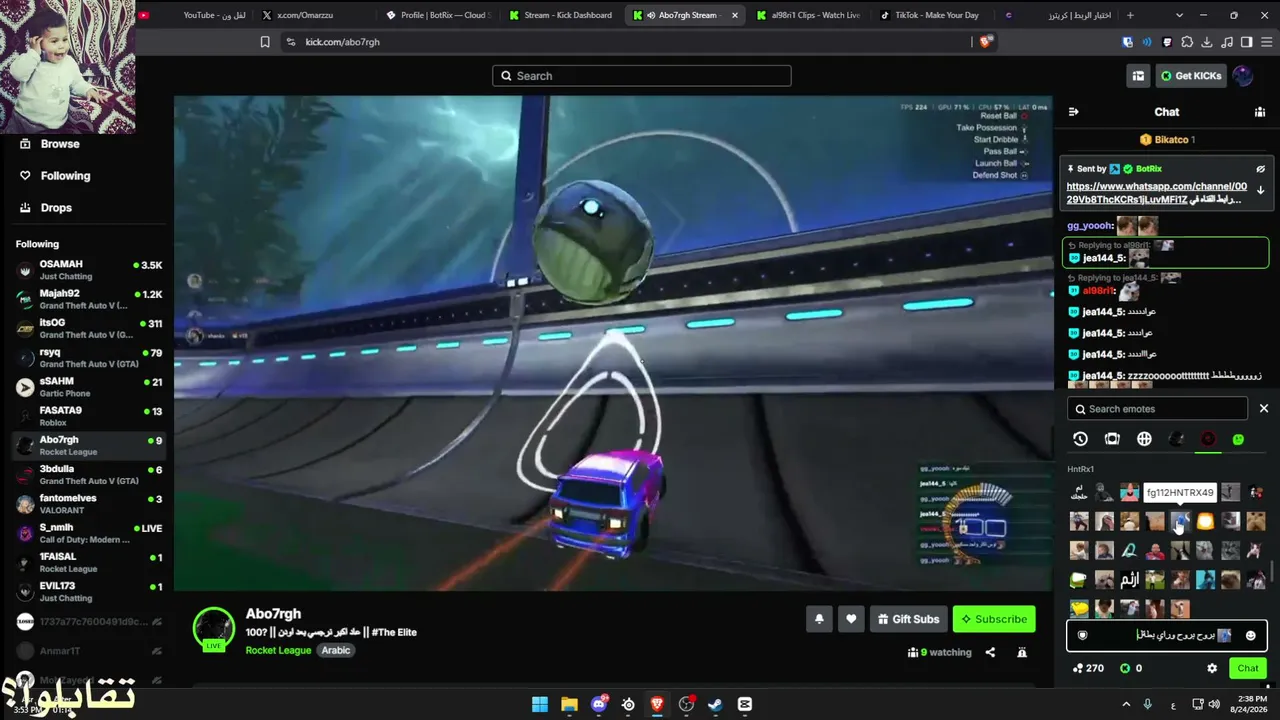Open the Rocket League category link
The height and width of the screenshot is (720, 1280).
coord(279,650)
